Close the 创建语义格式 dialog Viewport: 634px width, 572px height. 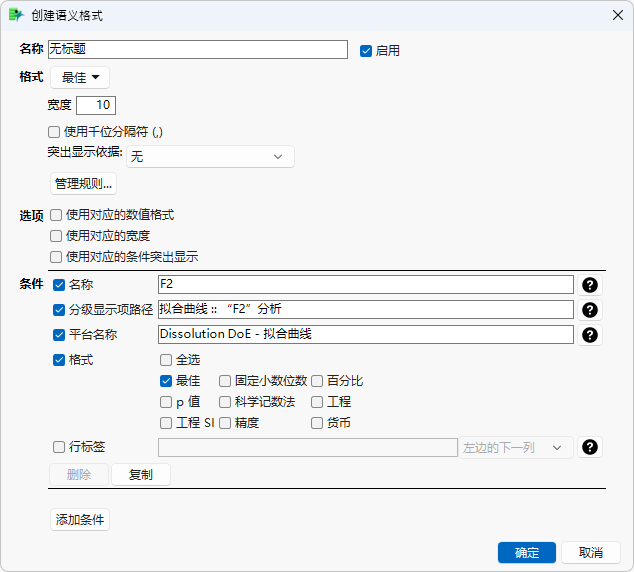617,15
